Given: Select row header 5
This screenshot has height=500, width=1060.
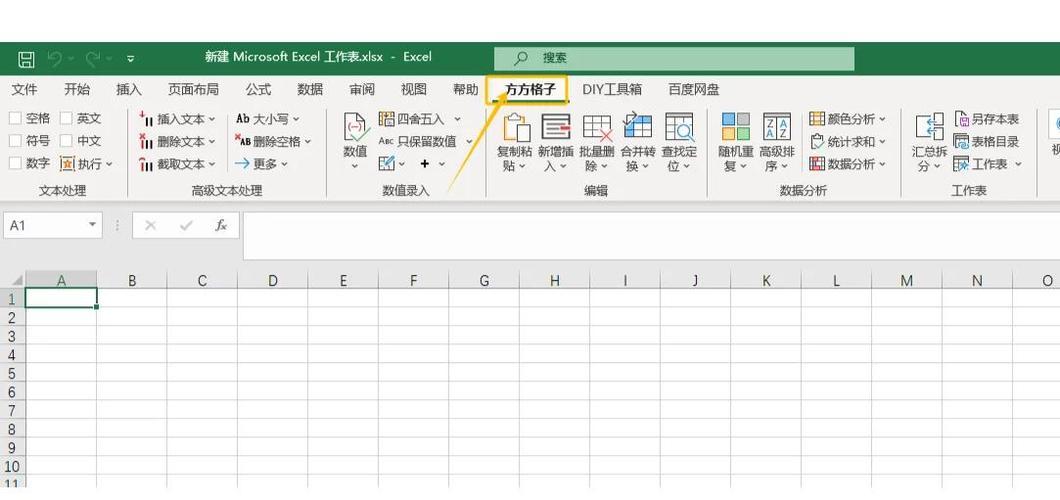Looking at the screenshot, I should (11, 373).
